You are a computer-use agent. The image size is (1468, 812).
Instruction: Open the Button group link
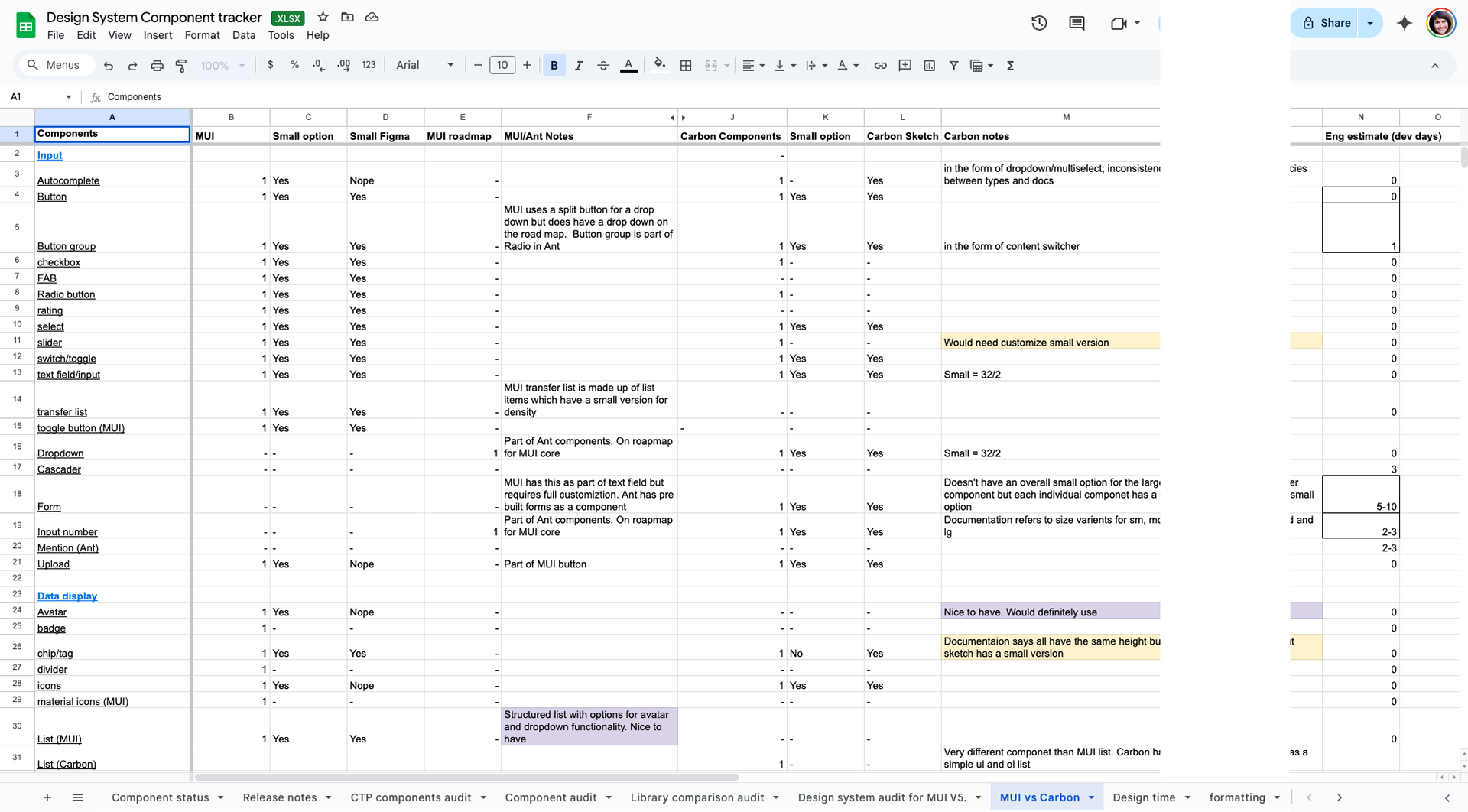(67, 246)
